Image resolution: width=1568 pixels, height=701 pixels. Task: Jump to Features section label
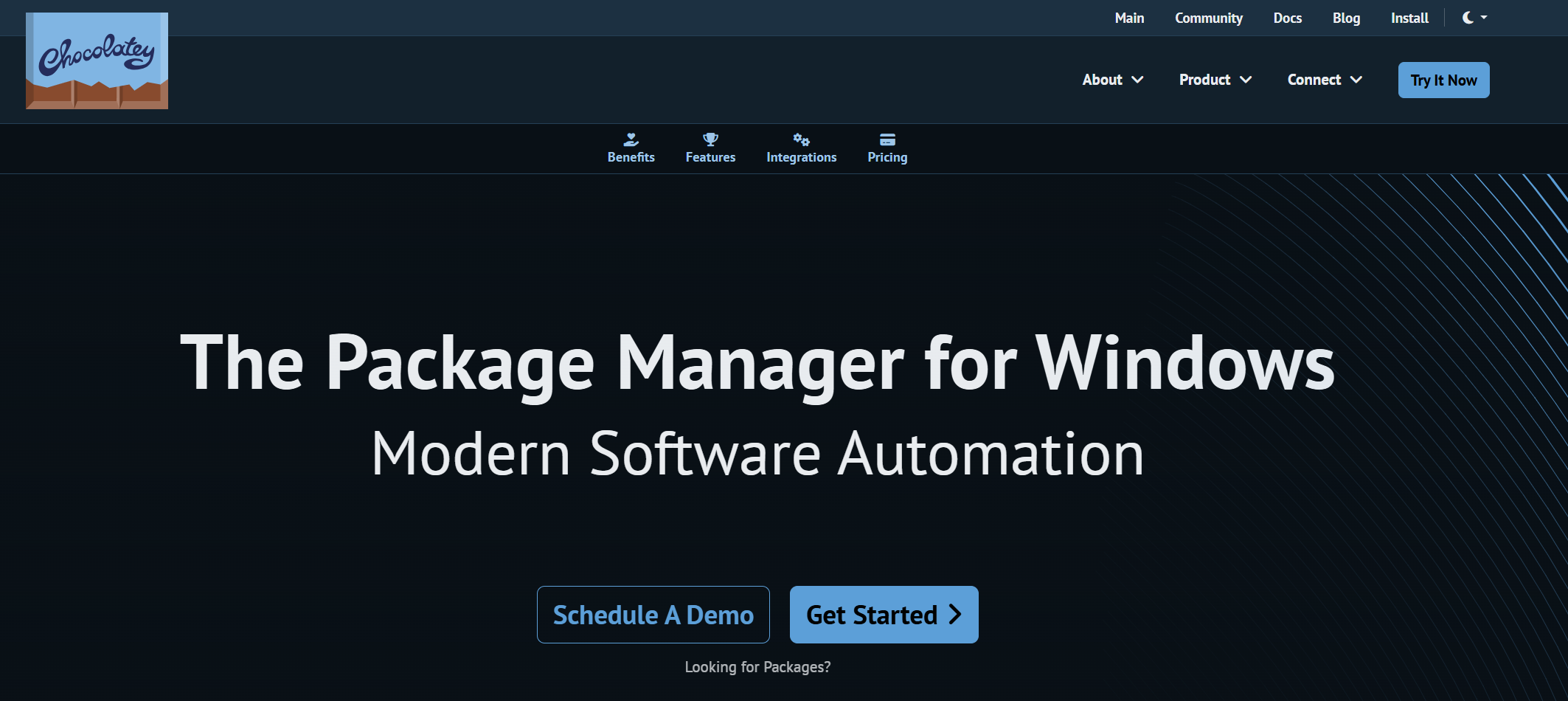point(710,157)
